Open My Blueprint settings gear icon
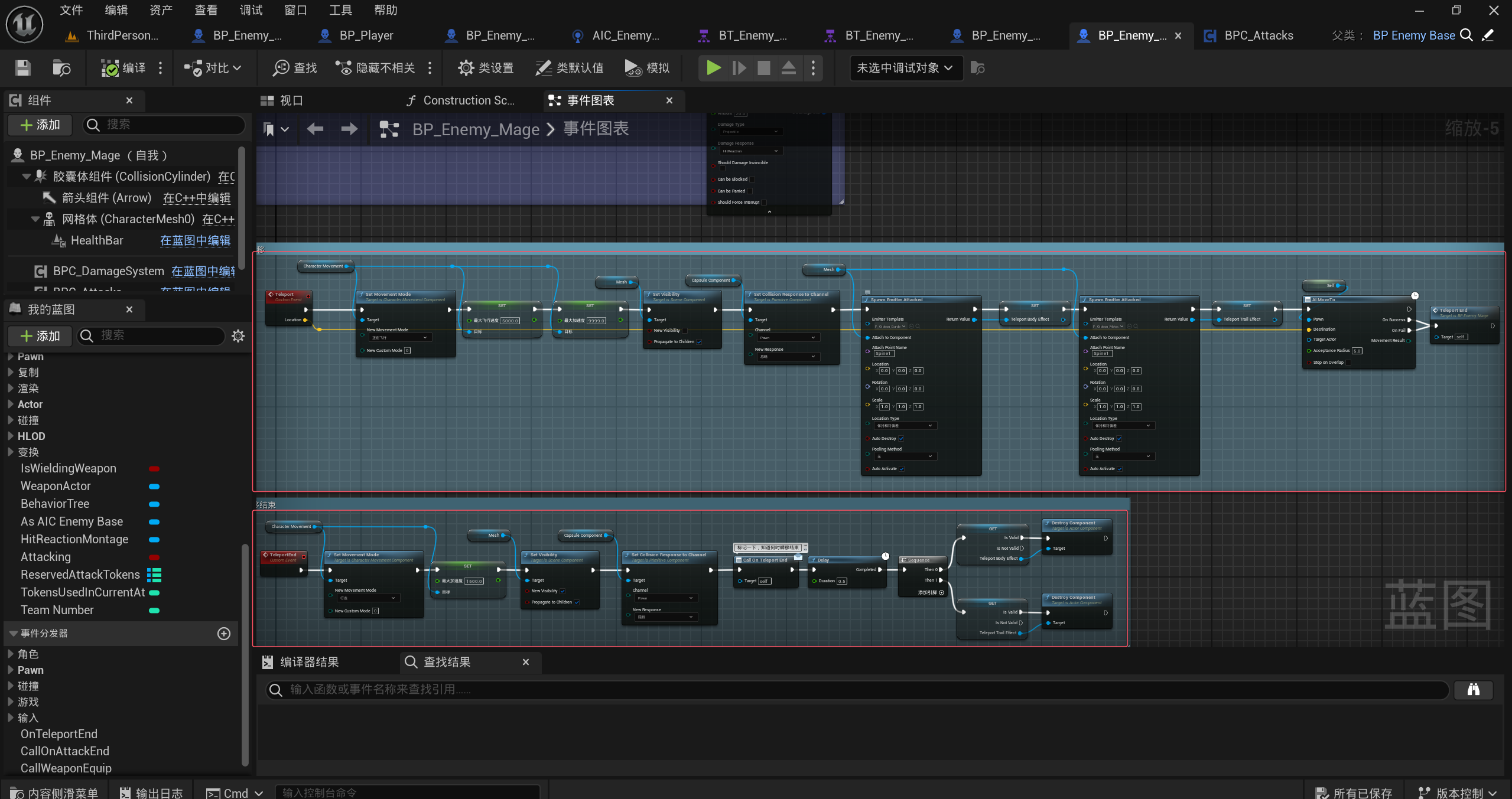1512x799 pixels. [x=238, y=335]
